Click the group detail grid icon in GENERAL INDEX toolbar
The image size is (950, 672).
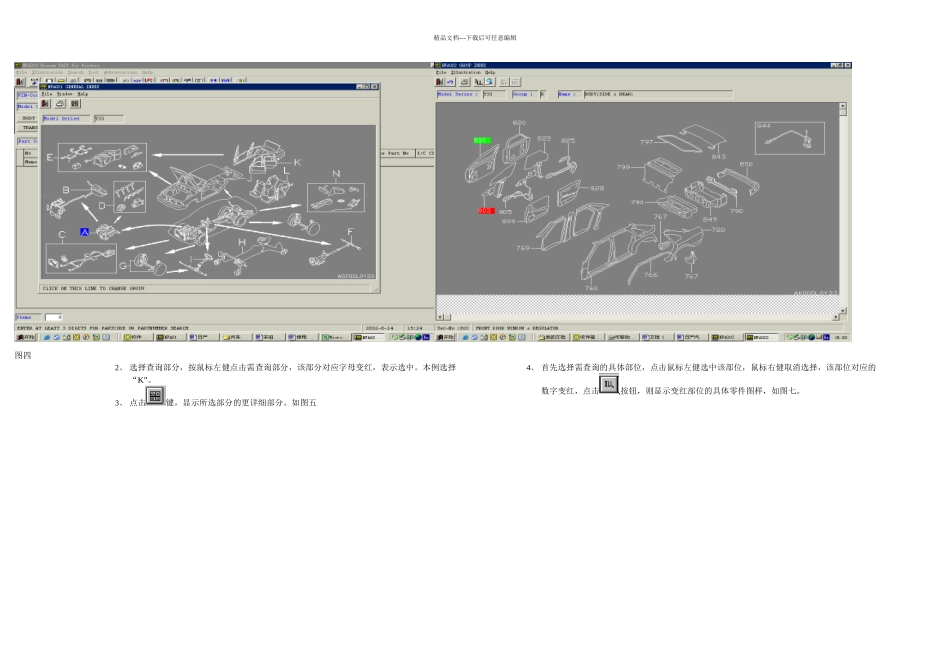point(75,104)
